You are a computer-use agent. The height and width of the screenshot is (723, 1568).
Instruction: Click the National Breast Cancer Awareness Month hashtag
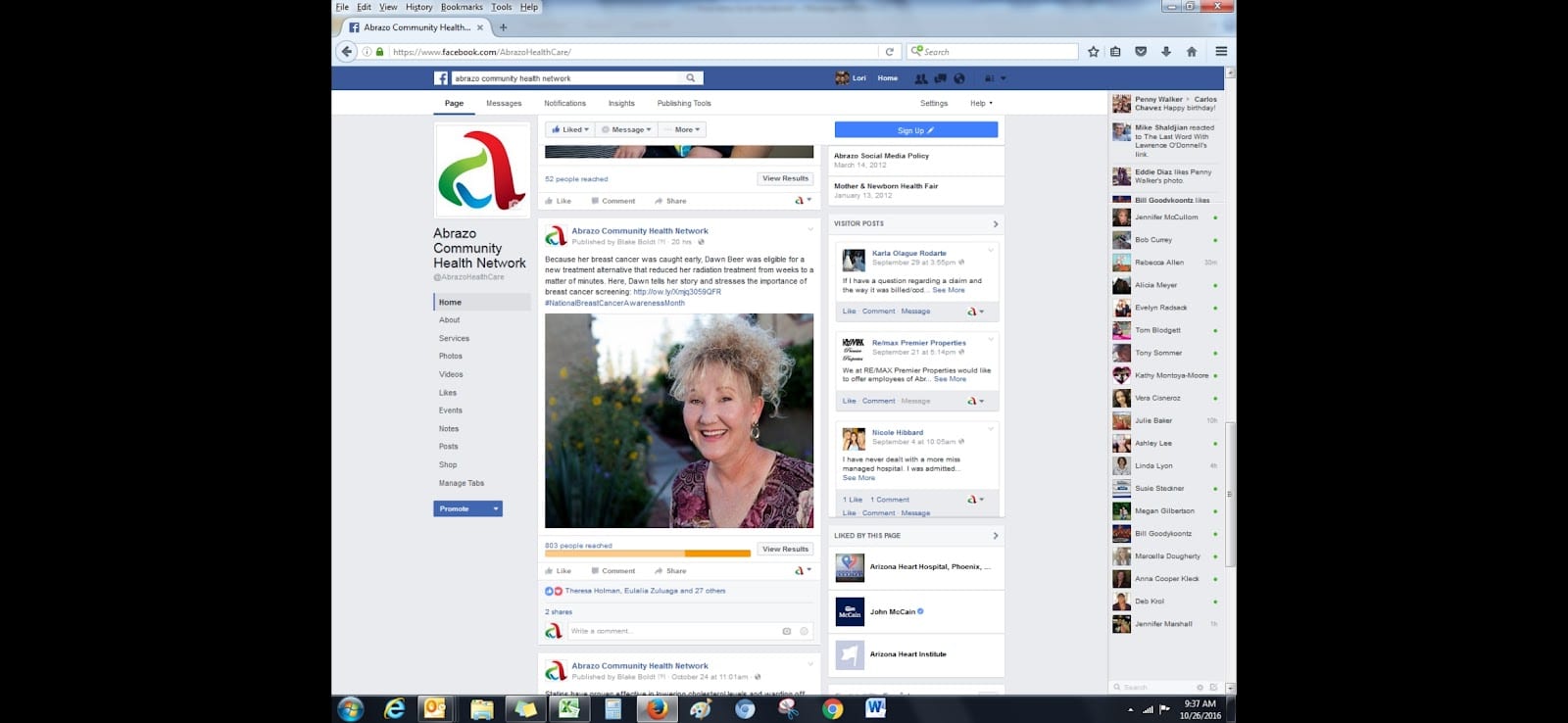[x=615, y=304]
